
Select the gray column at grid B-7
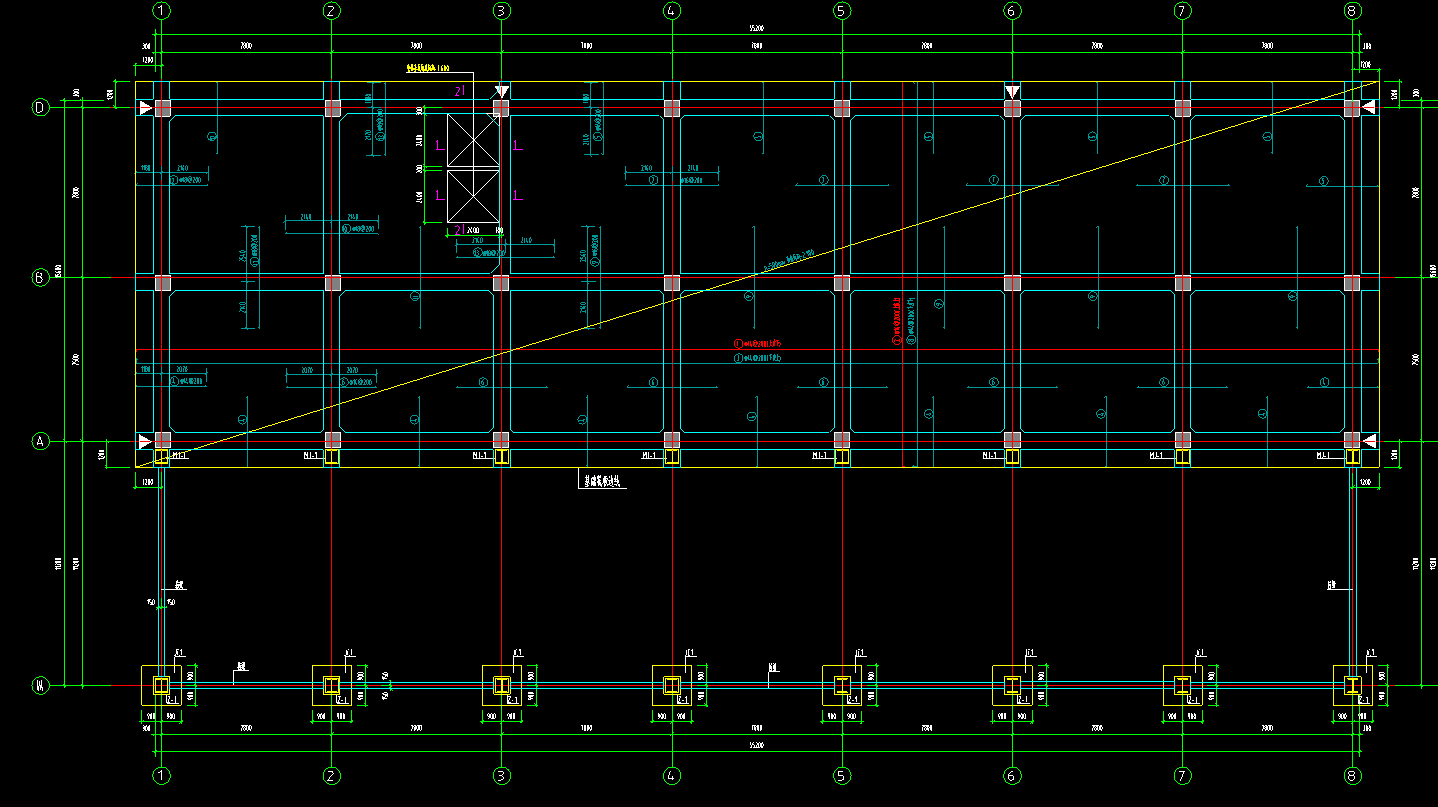click(x=1182, y=283)
